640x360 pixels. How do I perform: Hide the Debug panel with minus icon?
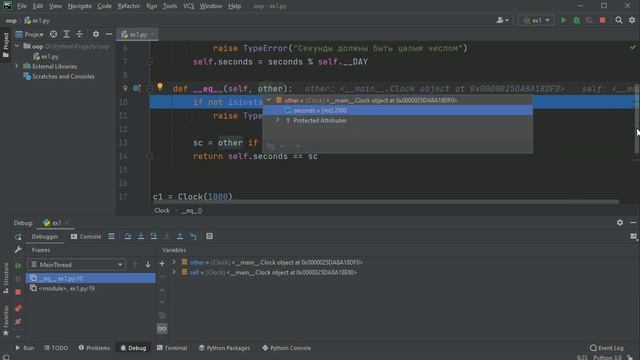pos(633,222)
